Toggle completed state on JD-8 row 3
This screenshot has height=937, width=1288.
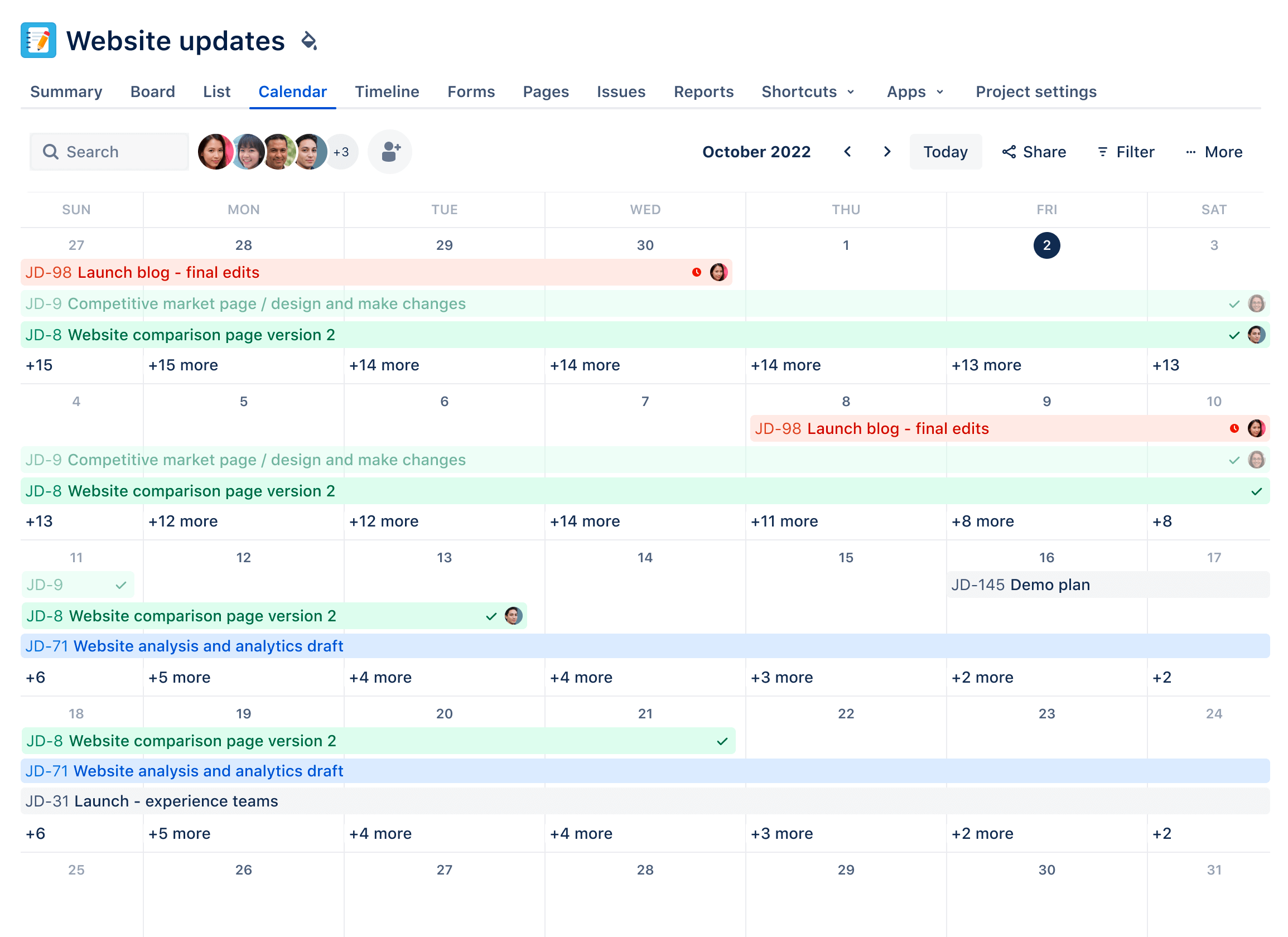pos(490,615)
